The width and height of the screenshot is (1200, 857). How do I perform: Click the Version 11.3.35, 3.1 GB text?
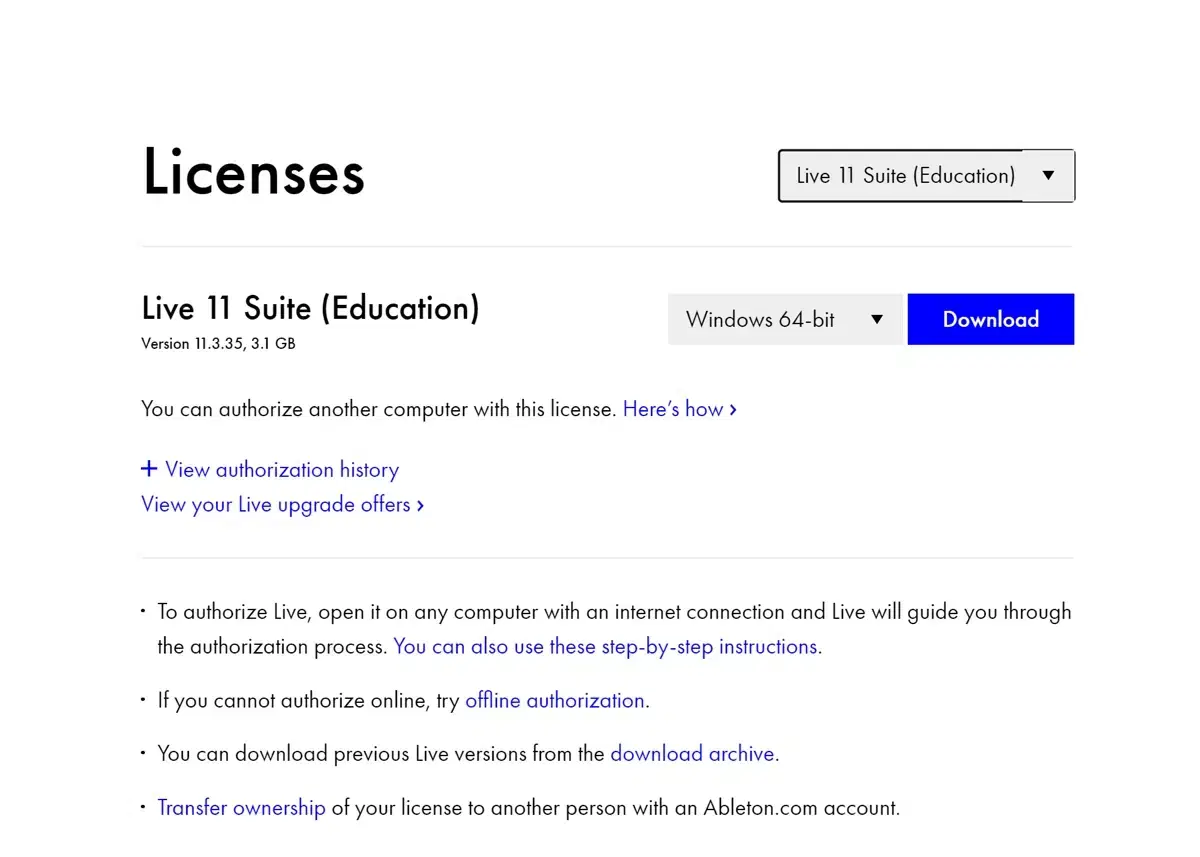(218, 344)
